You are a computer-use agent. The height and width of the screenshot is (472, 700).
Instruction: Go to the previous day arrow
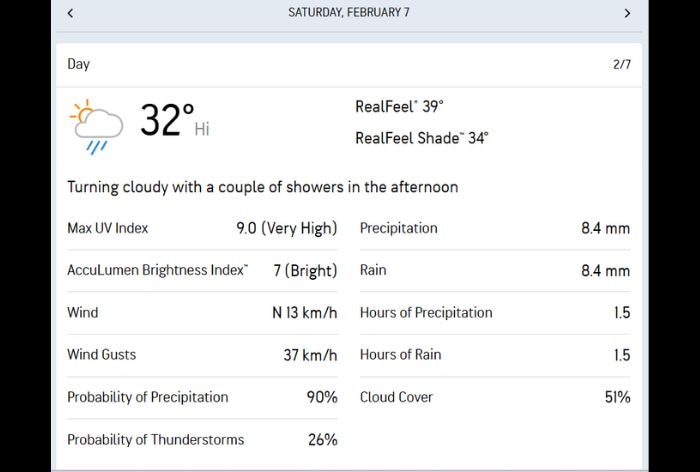[70, 13]
